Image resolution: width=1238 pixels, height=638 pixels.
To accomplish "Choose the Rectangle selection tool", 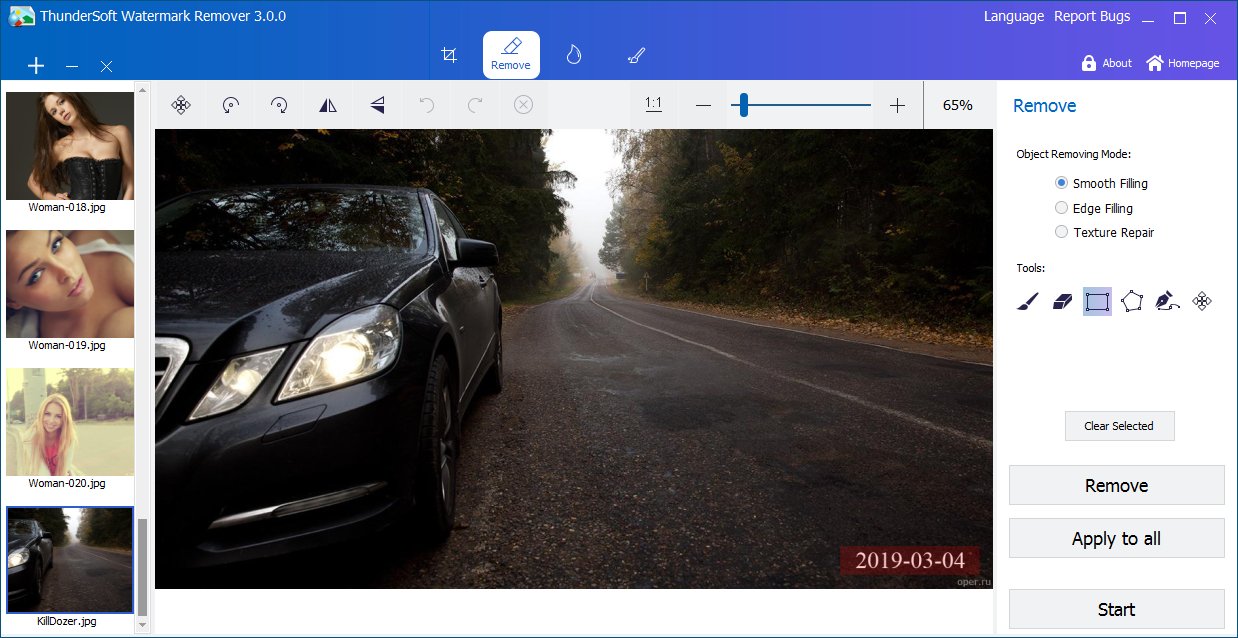I will pyautogui.click(x=1097, y=301).
